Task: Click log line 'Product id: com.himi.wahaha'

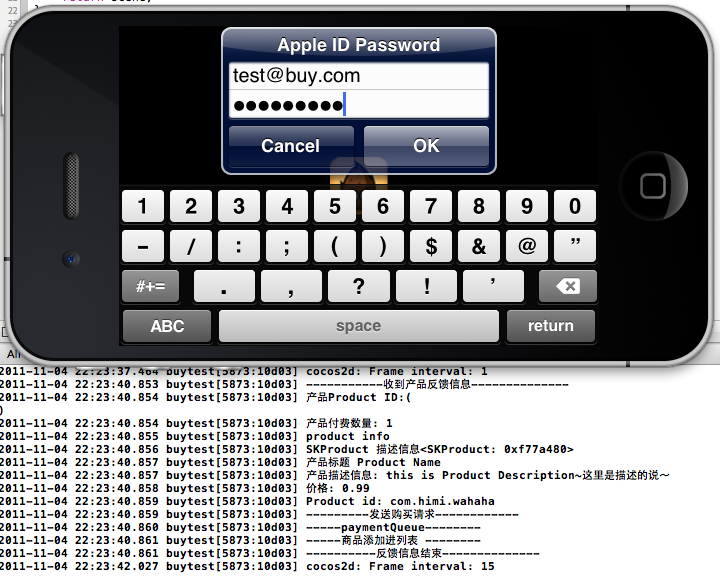Action: pyautogui.click(x=400, y=501)
